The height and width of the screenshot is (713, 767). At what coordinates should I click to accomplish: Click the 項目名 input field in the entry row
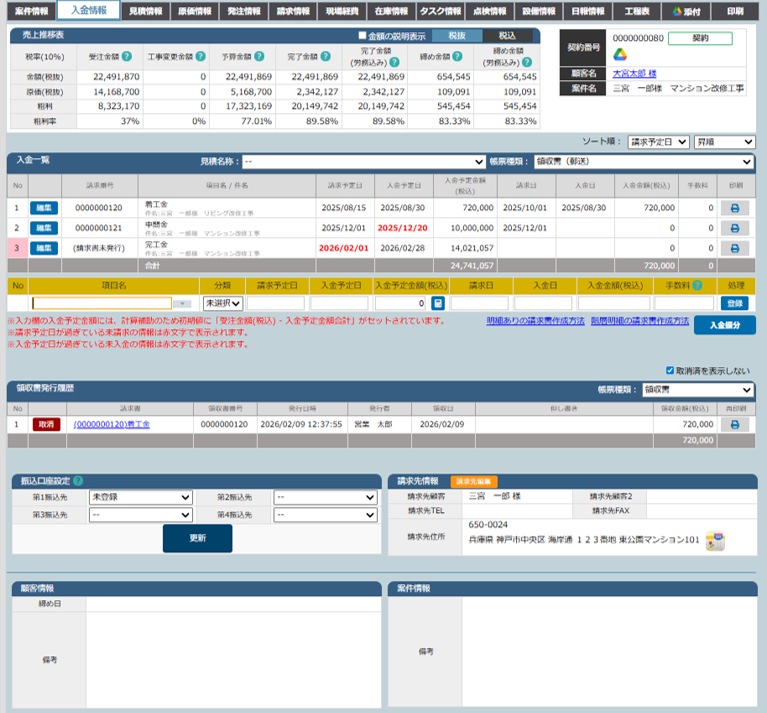pos(102,303)
